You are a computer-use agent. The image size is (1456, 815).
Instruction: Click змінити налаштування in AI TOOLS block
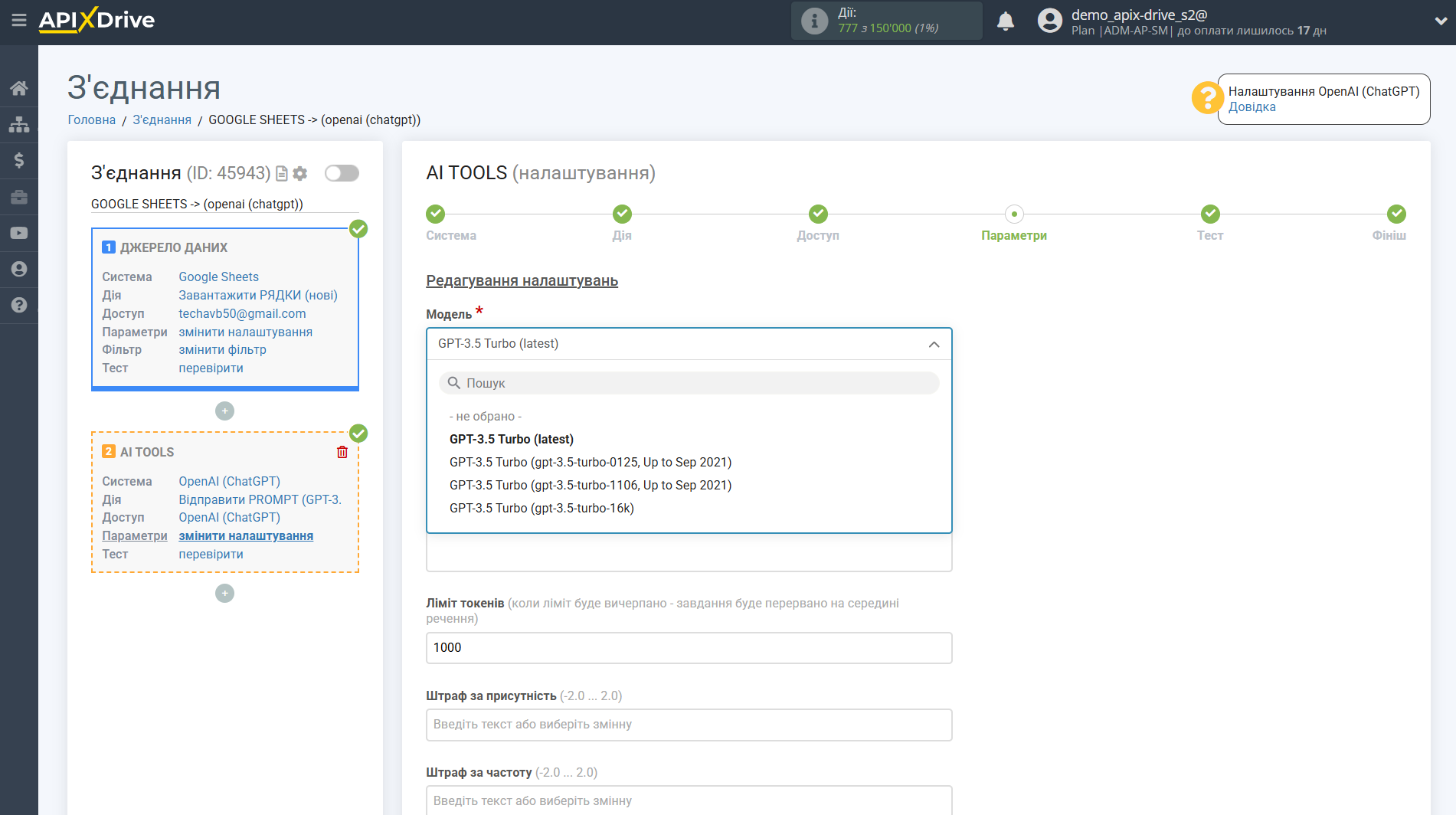pyautogui.click(x=246, y=536)
